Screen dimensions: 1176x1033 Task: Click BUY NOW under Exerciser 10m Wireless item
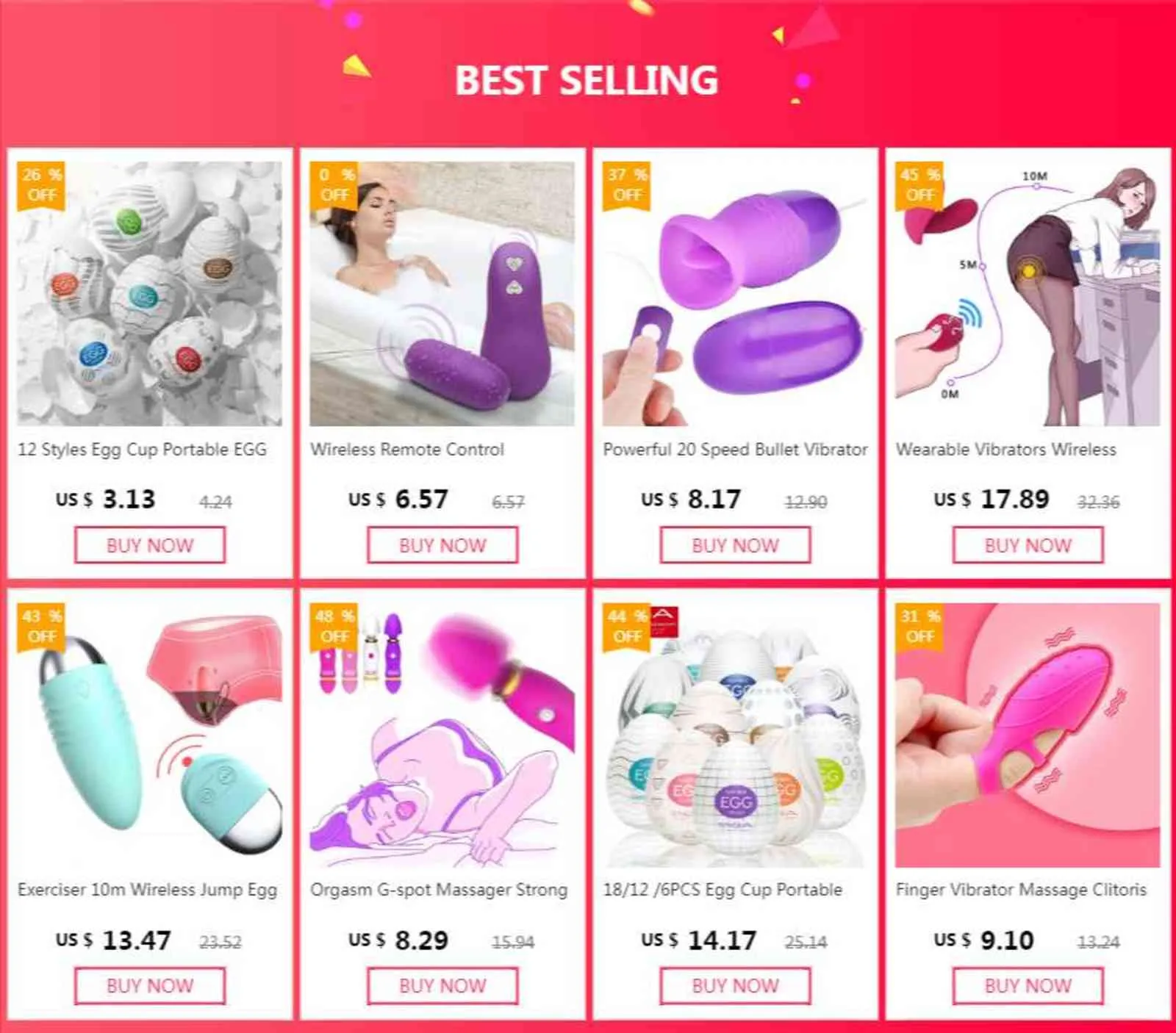[x=150, y=986]
